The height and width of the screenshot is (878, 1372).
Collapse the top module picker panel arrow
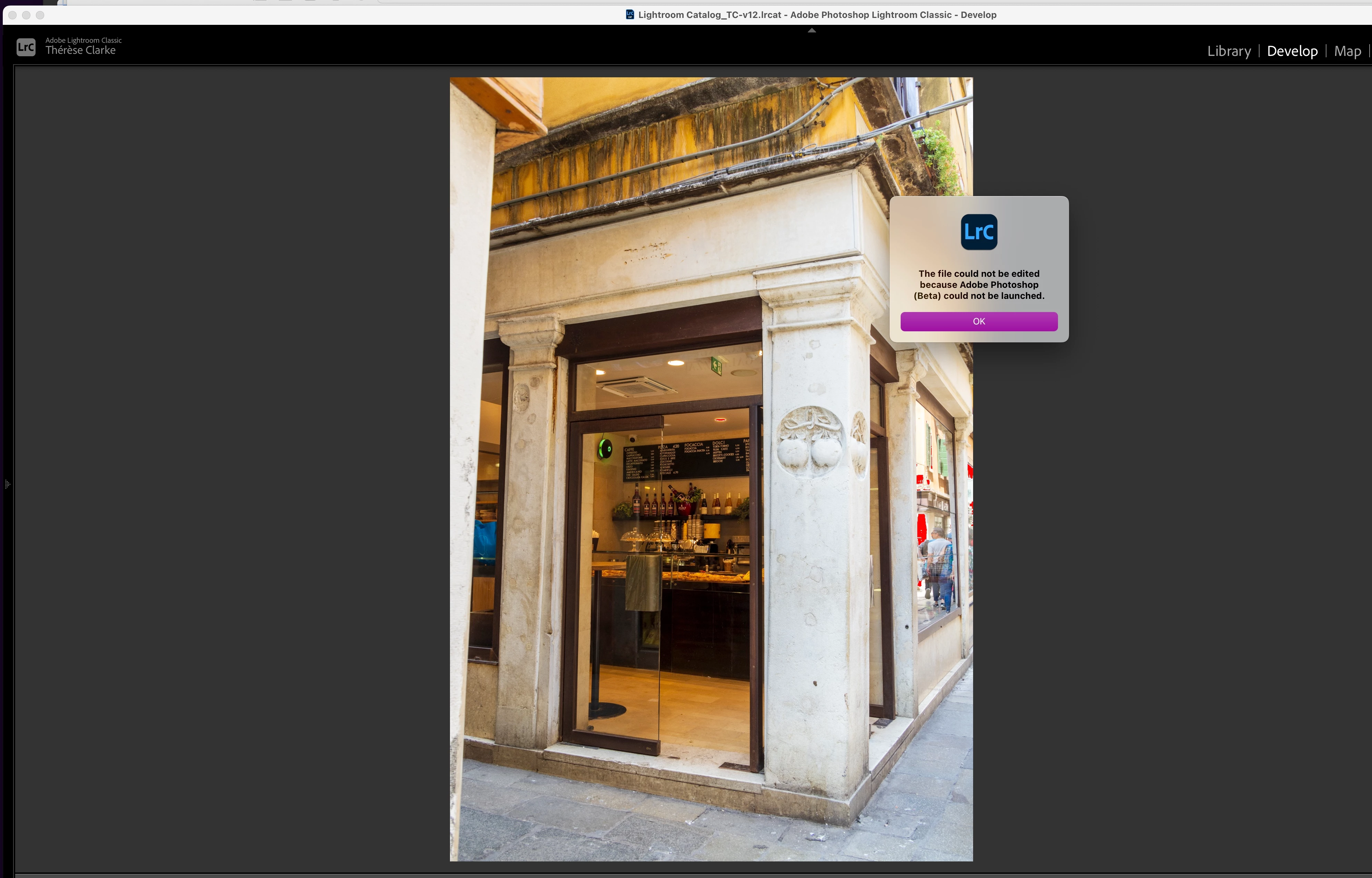pos(812,31)
